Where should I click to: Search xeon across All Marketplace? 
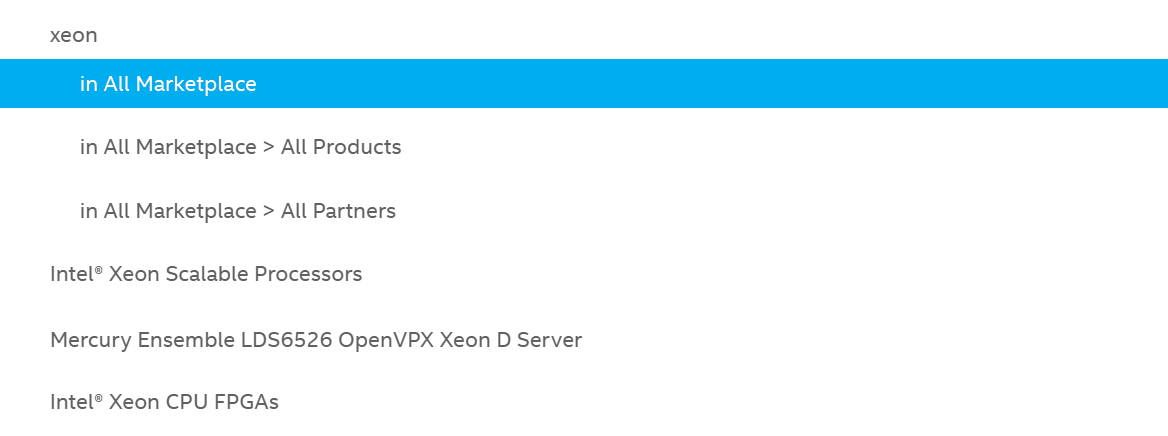pos(584,83)
